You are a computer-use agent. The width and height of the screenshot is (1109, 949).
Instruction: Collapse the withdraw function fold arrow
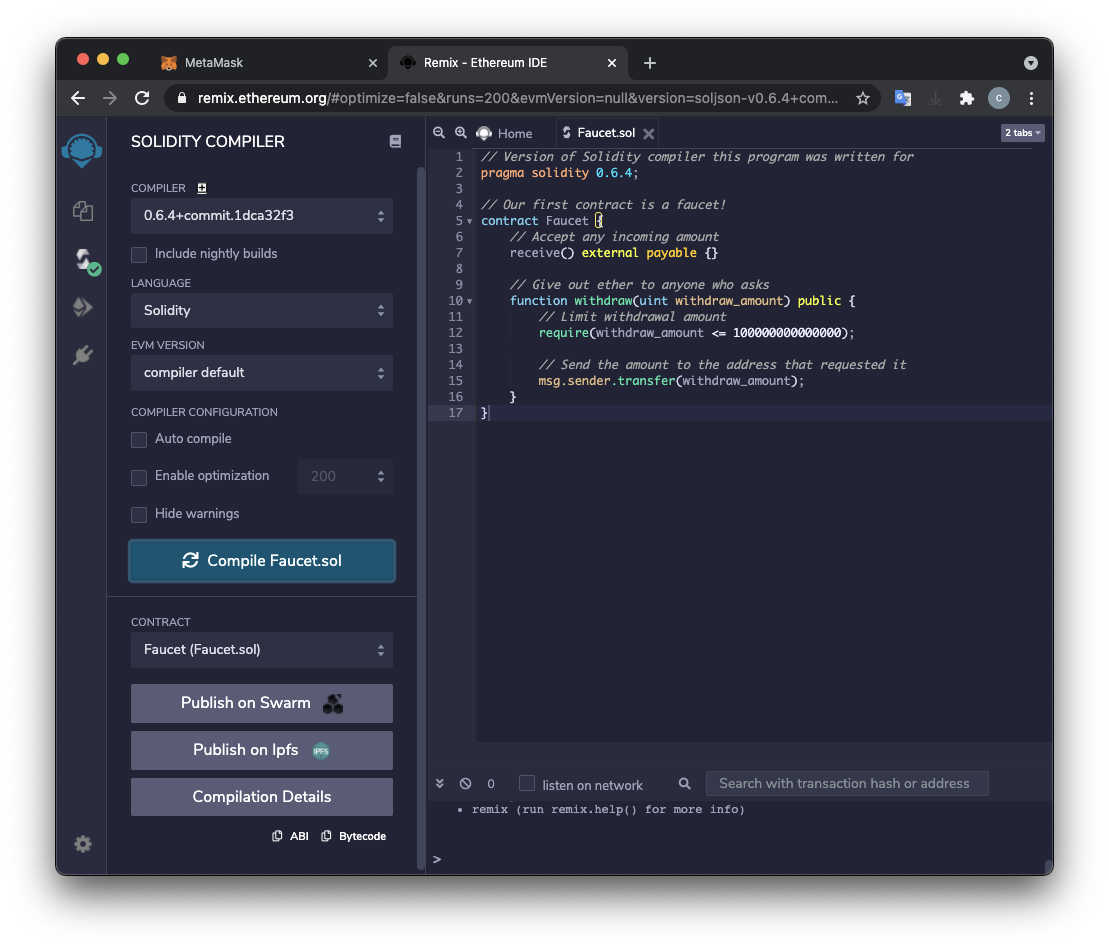470,301
